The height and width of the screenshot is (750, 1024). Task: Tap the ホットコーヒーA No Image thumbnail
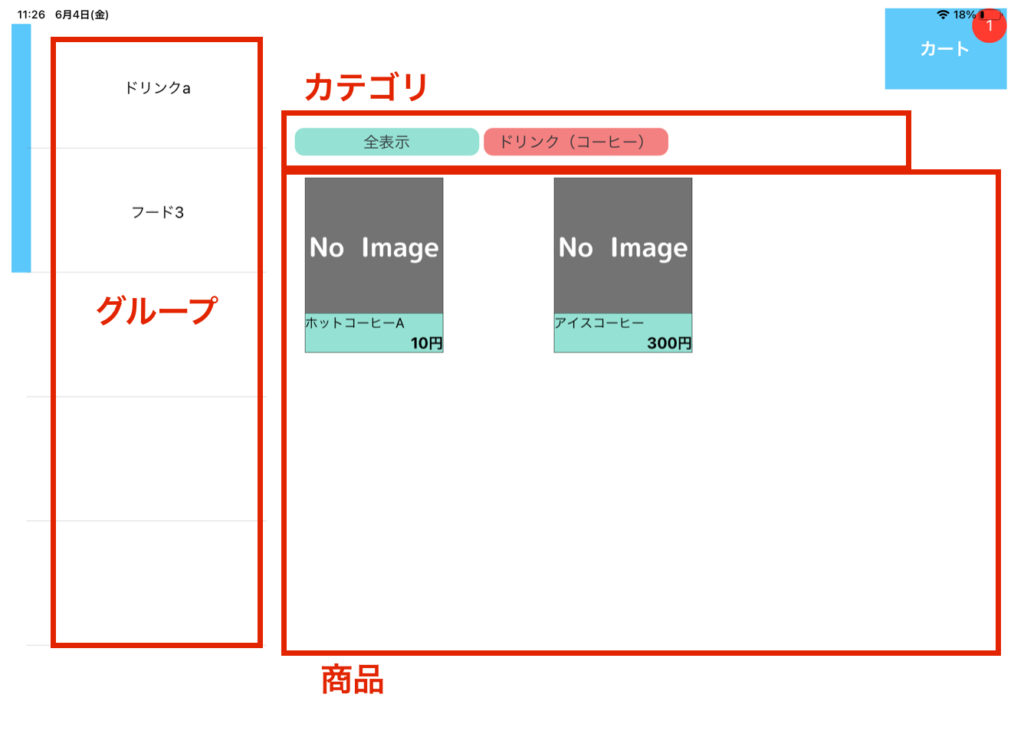pos(373,246)
